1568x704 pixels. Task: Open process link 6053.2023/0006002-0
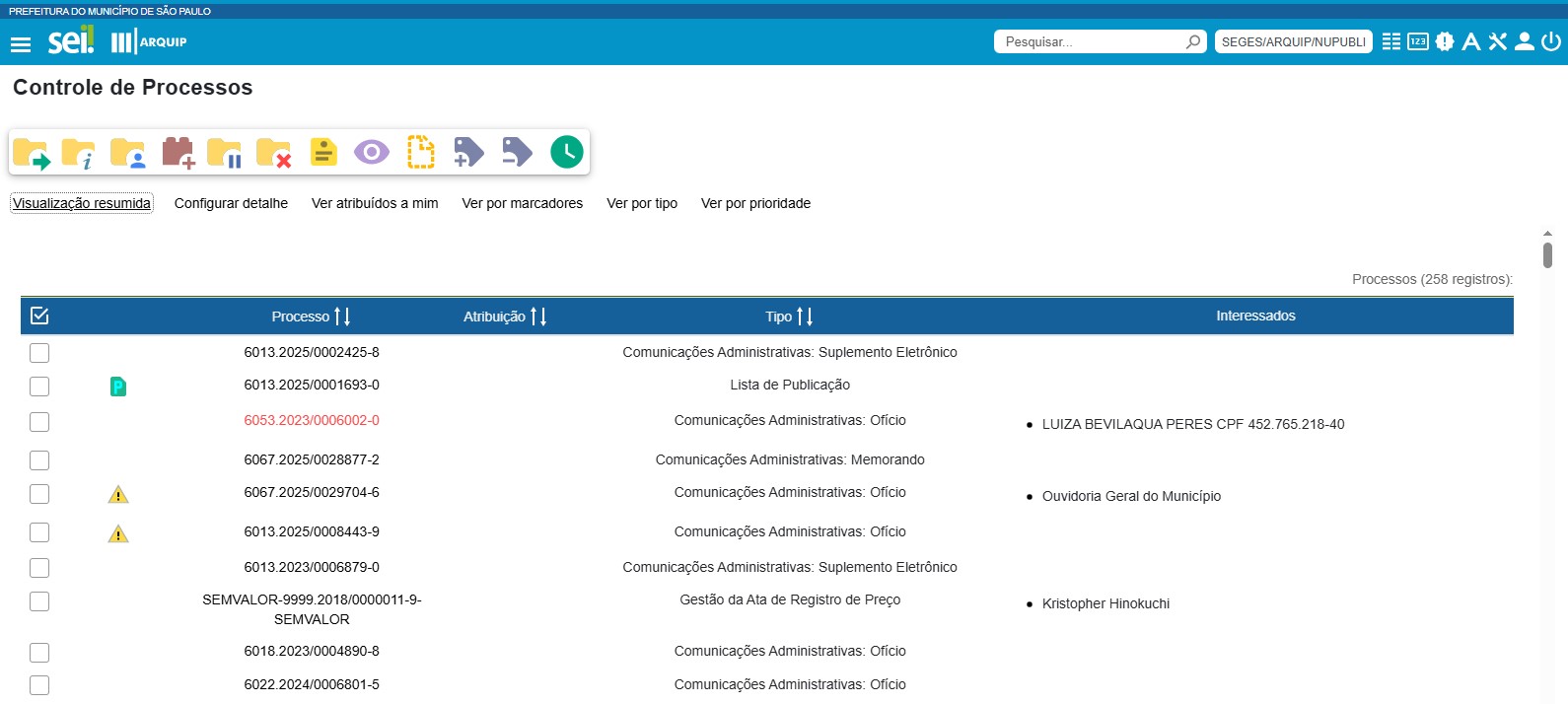tap(312, 420)
